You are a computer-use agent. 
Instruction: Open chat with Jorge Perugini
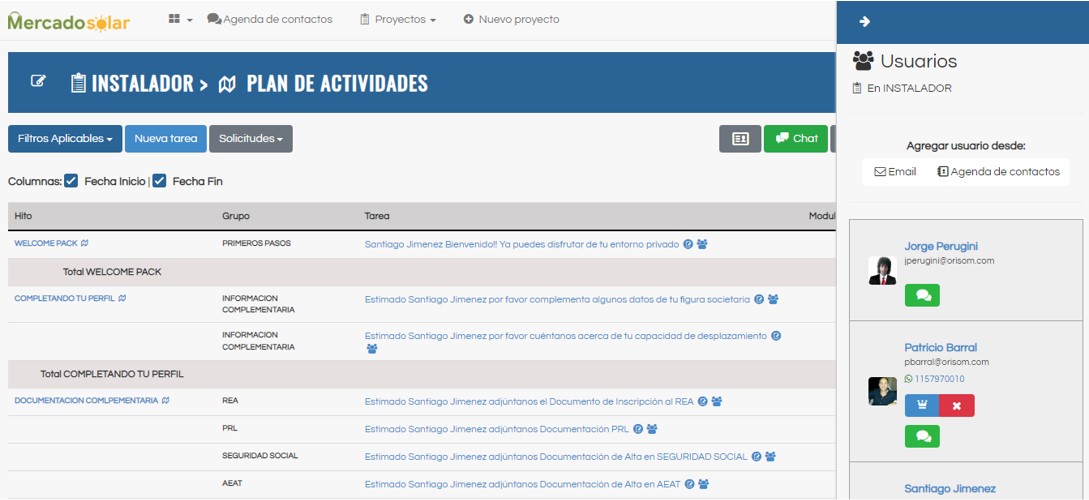coord(922,295)
